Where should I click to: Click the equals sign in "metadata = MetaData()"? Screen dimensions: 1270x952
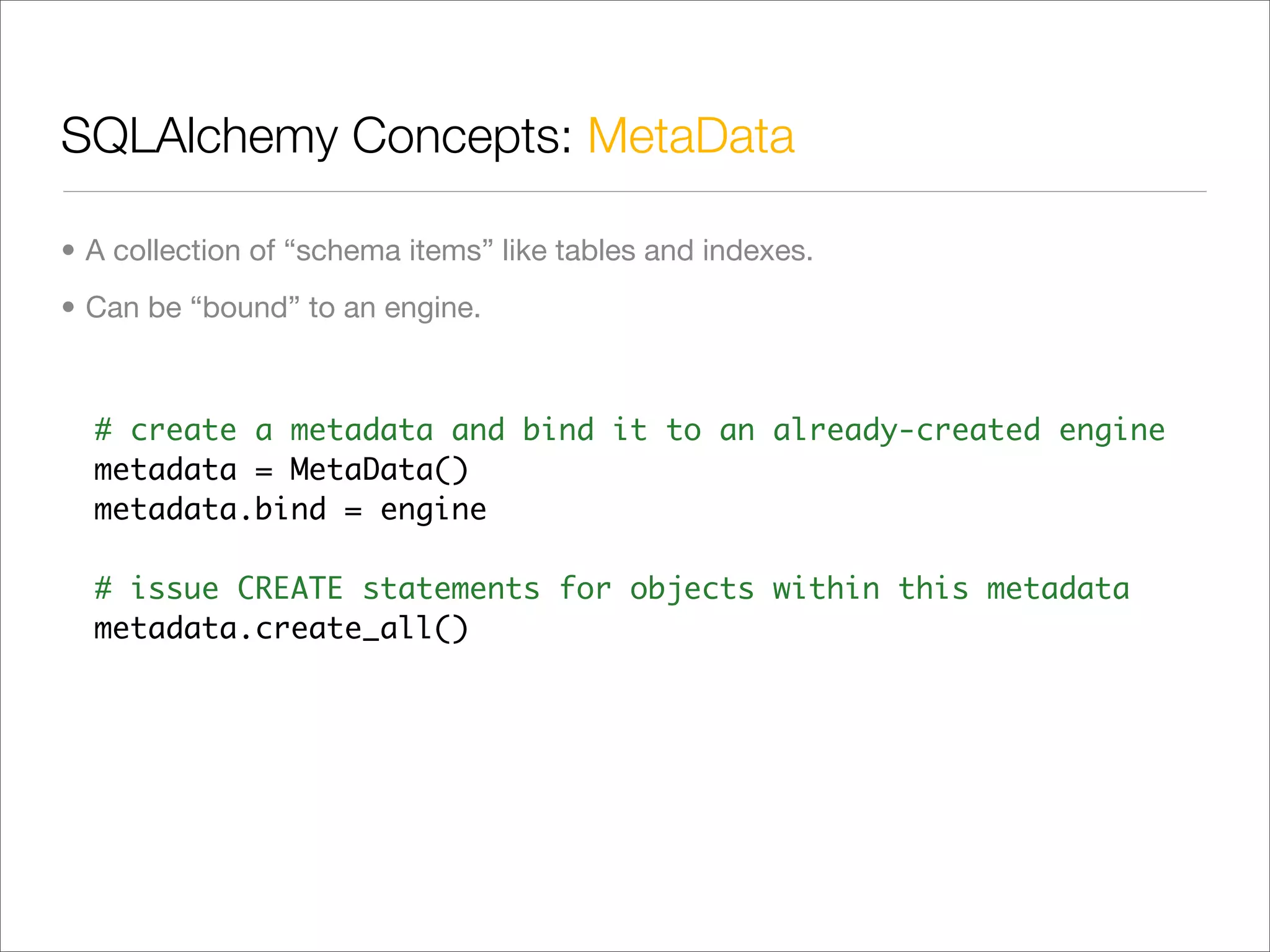pyautogui.click(x=264, y=471)
